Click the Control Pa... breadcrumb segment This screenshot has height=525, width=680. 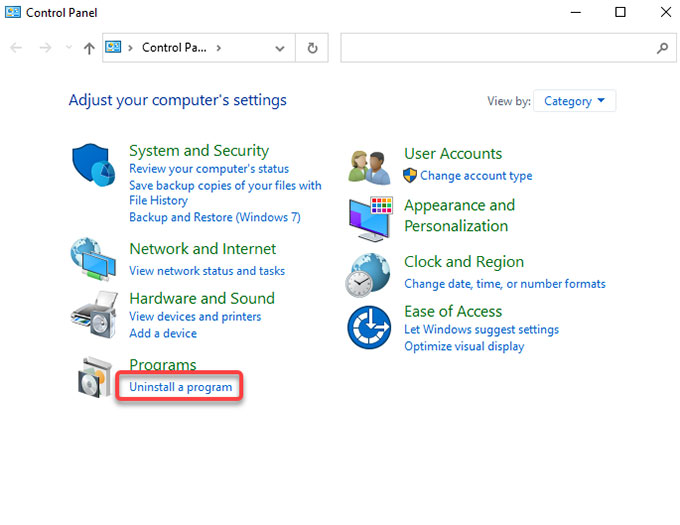174,47
